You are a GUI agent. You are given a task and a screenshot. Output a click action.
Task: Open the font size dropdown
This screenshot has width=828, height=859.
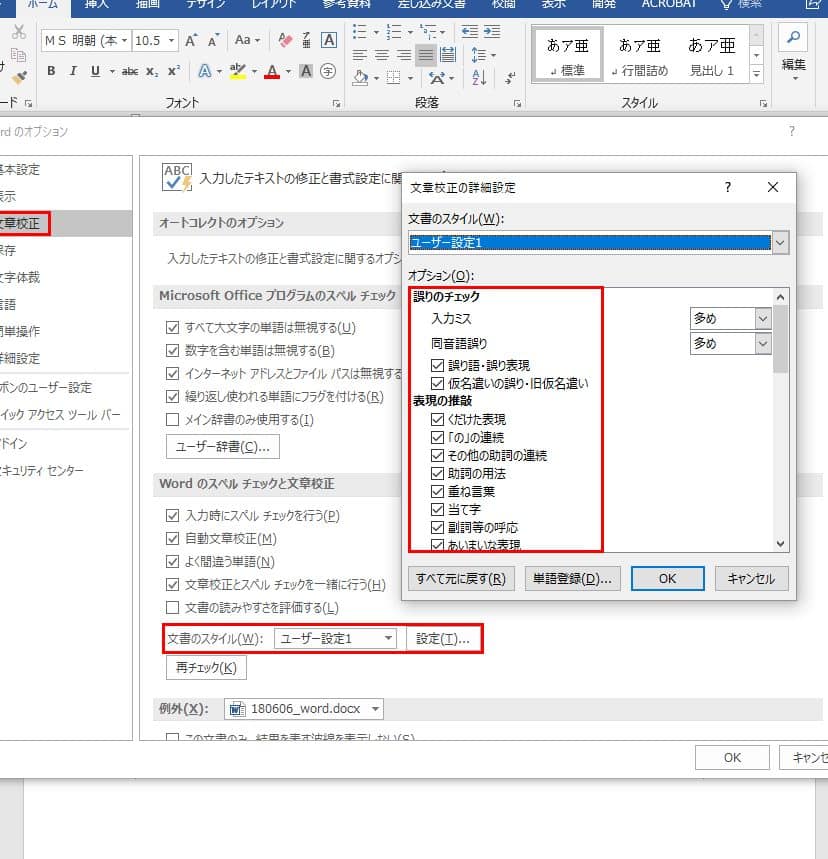tap(172, 41)
